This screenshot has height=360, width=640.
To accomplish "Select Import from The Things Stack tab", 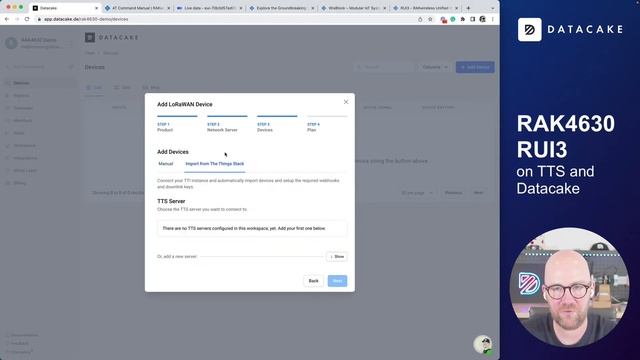I will click(215, 164).
